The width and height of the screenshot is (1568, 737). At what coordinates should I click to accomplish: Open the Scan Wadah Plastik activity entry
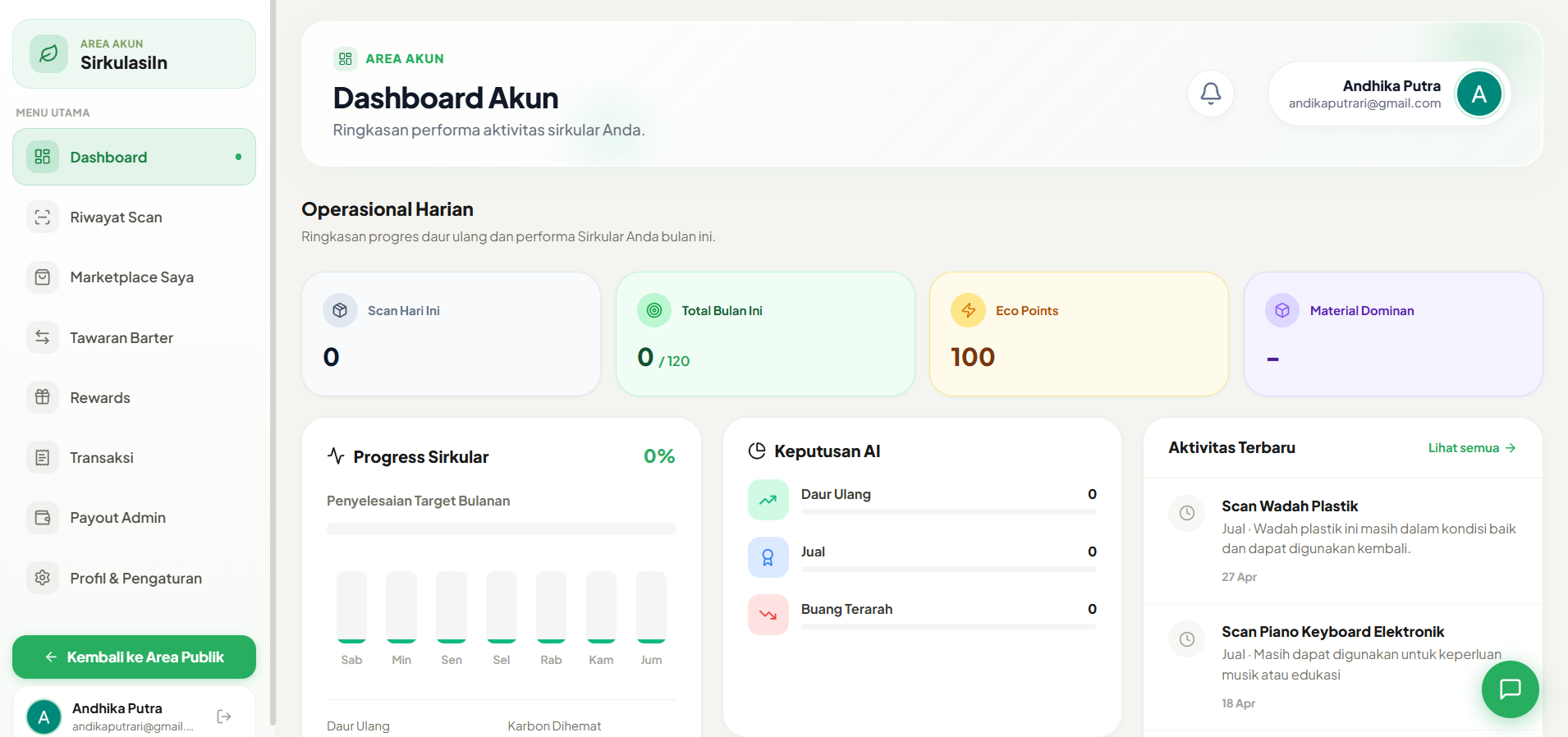coord(1343,541)
